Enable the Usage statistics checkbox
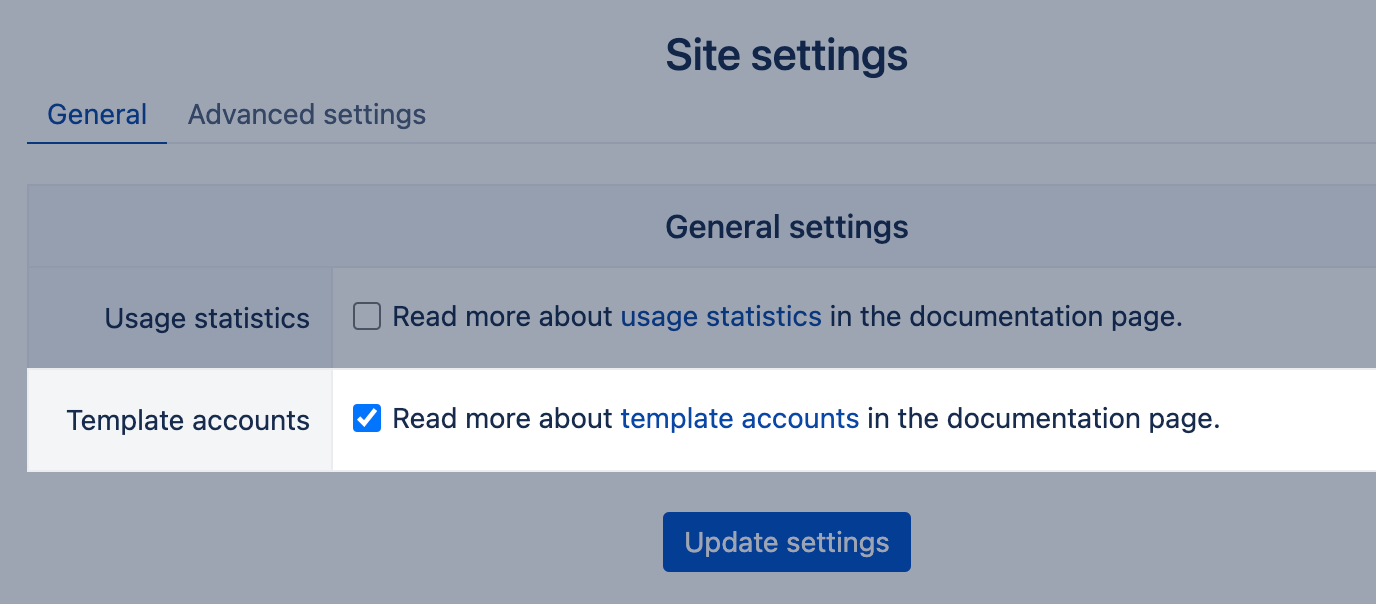Viewport: 1376px width, 604px height. point(367,317)
